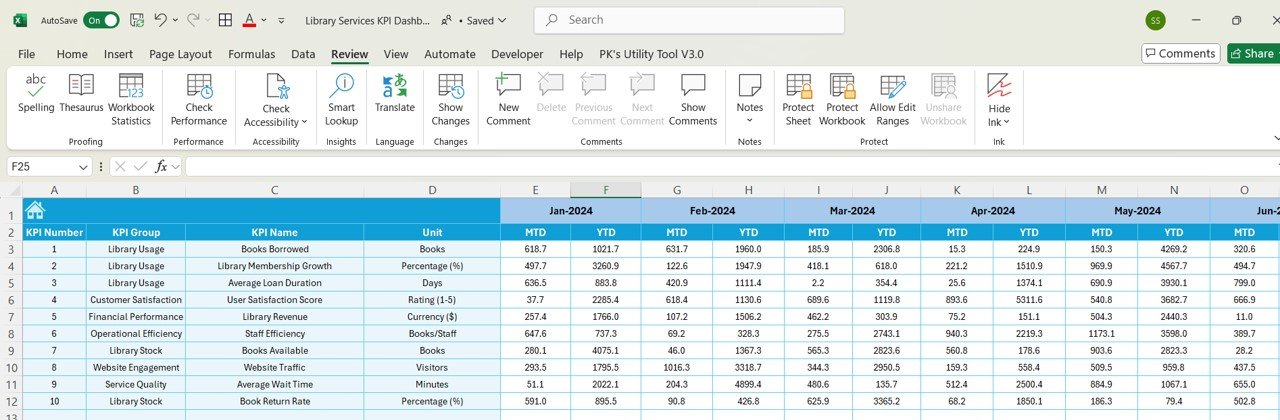The height and width of the screenshot is (420, 1280).
Task: Click the Share button
Action: (x=1251, y=54)
